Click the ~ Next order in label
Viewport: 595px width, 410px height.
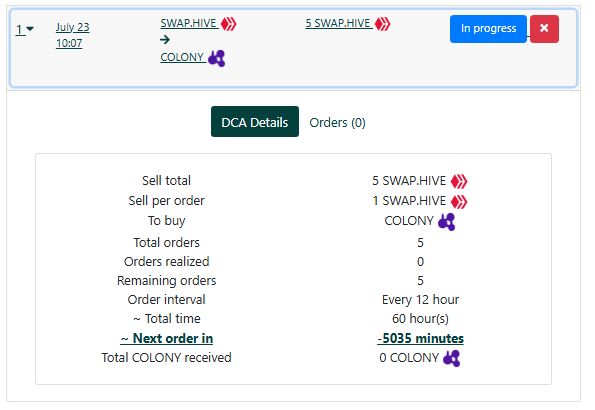tap(167, 338)
